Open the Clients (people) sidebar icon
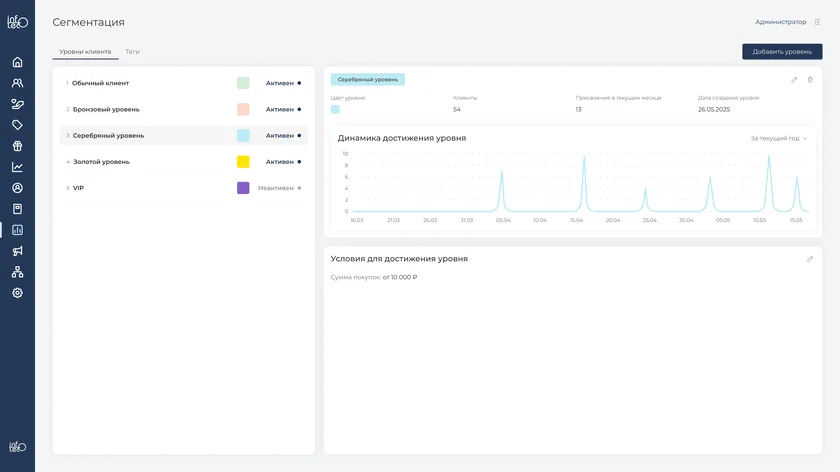 17,83
